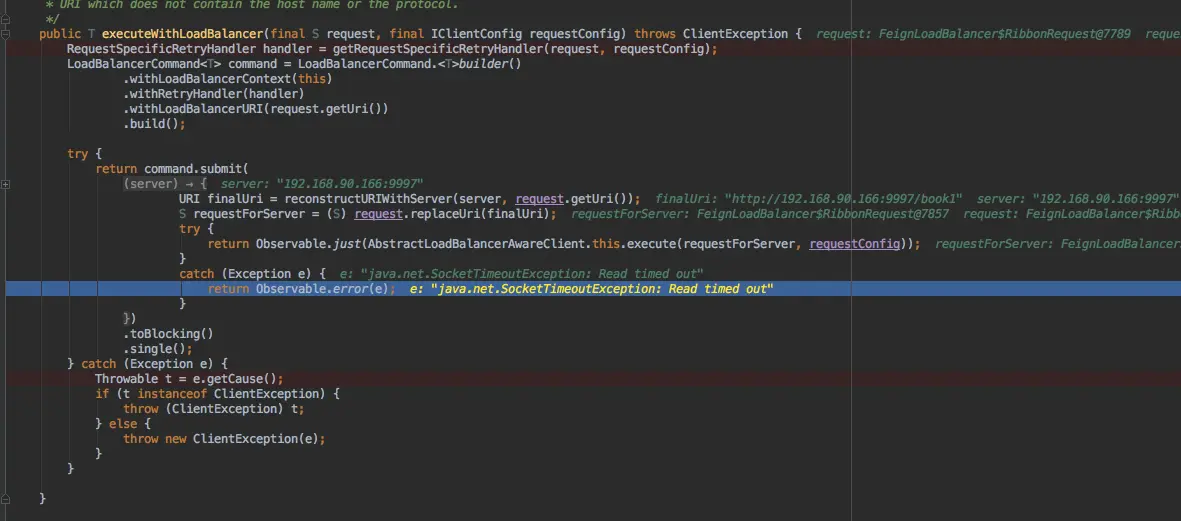
Task: Click 'throws ClientException' in method signature
Action: (712, 34)
